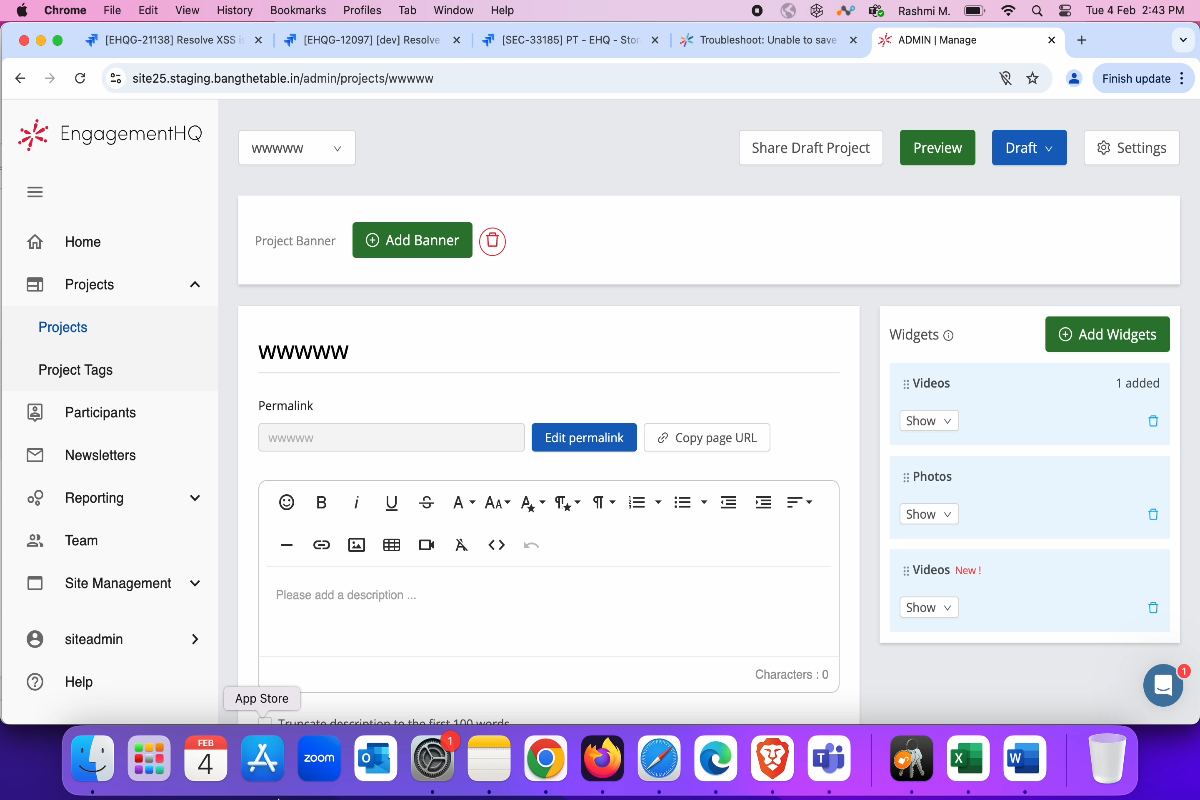Expand the Reporting section in sidebar
This screenshot has width=1200, height=800.
pos(195,498)
